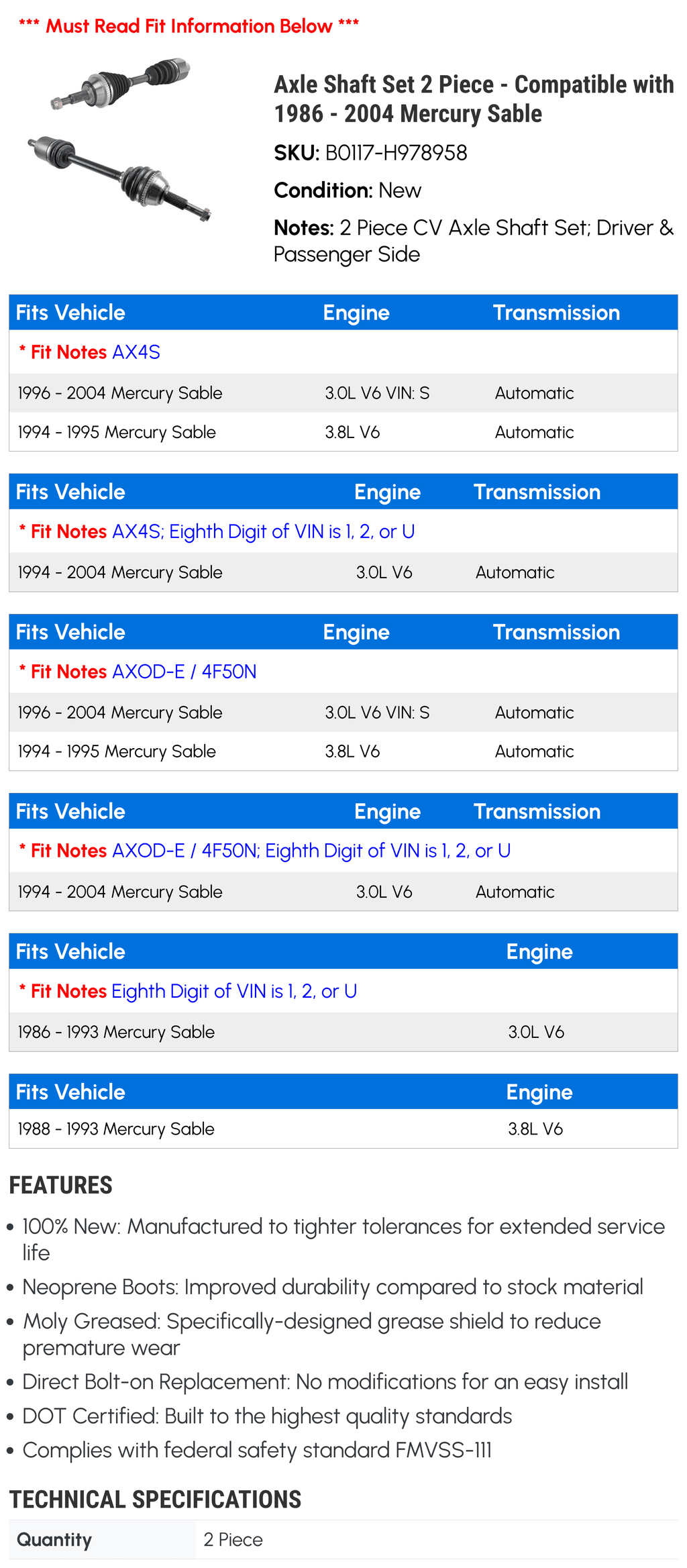Click the first Fits Vehicle table header
Viewport: 687px width, 1568px height.
343,313
